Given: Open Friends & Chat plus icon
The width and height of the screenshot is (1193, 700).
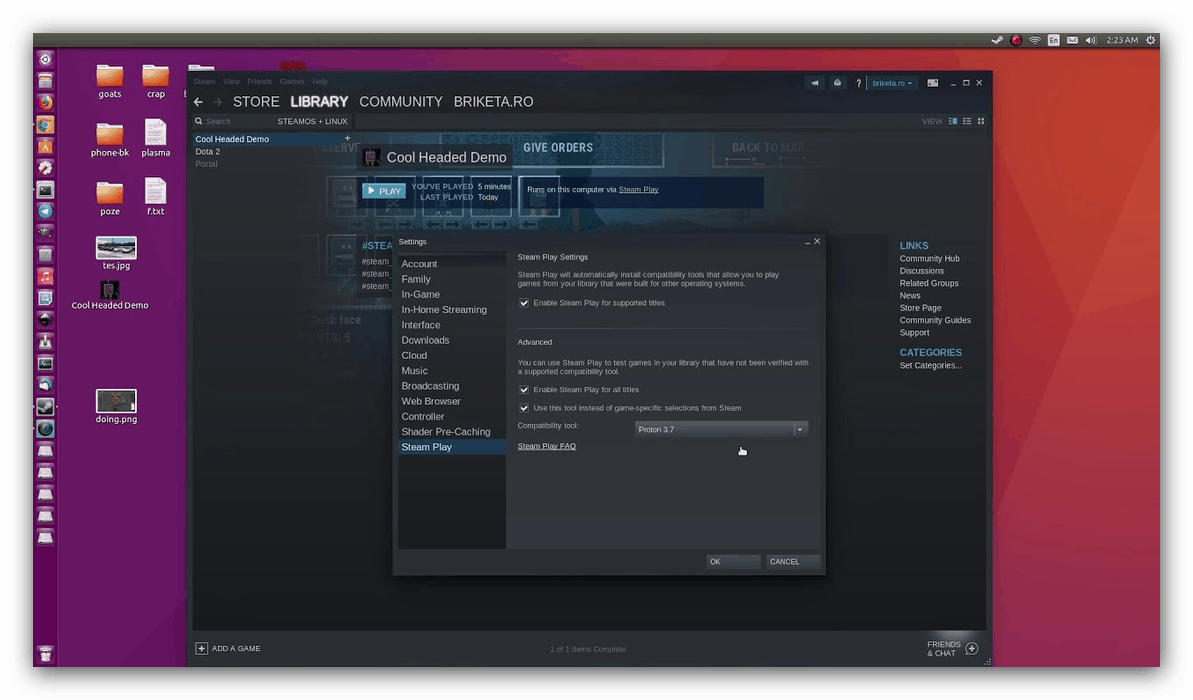Looking at the screenshot, I should tap(971, 648).
